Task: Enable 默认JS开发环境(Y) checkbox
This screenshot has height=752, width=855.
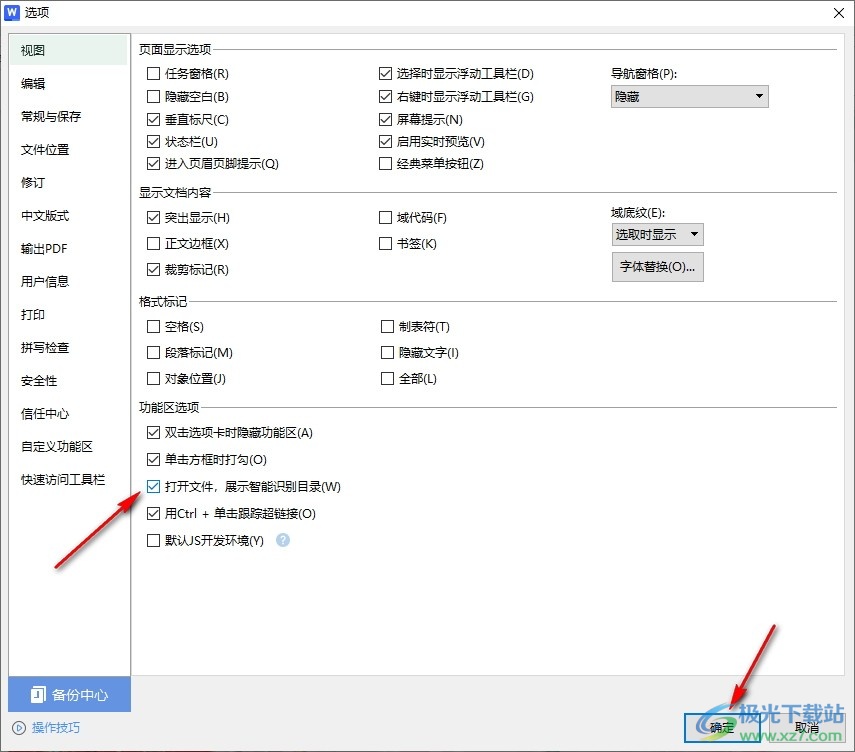Action: click(x=154, y=540)
